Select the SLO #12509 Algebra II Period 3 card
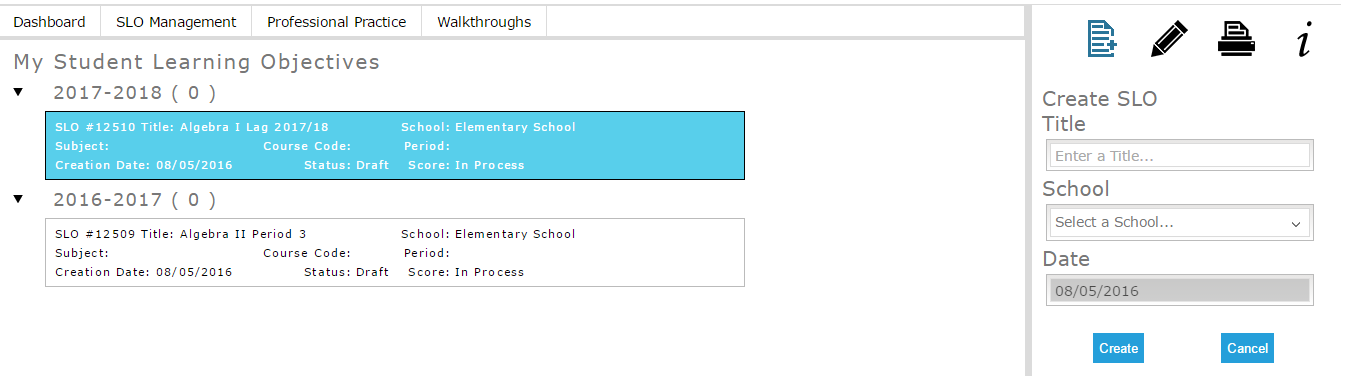1347x376 pixels. [x=395, y=253]
